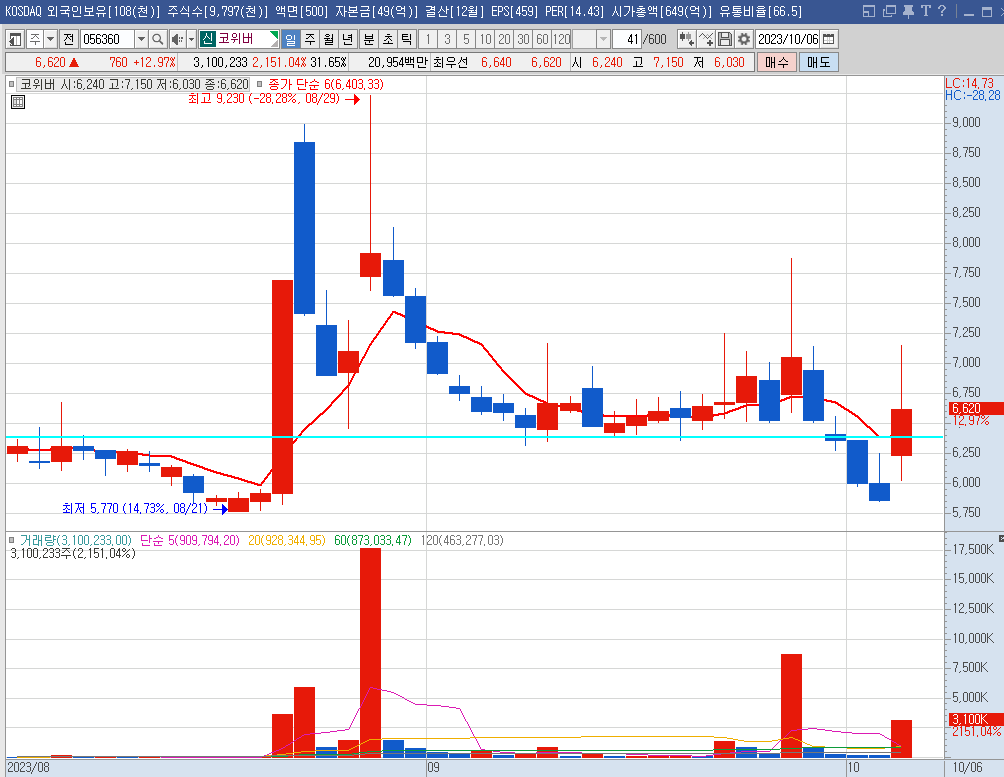Screen dimensions: 1004x777
Task: Click the 전 button beside the stock code
Action: point(69,39)
